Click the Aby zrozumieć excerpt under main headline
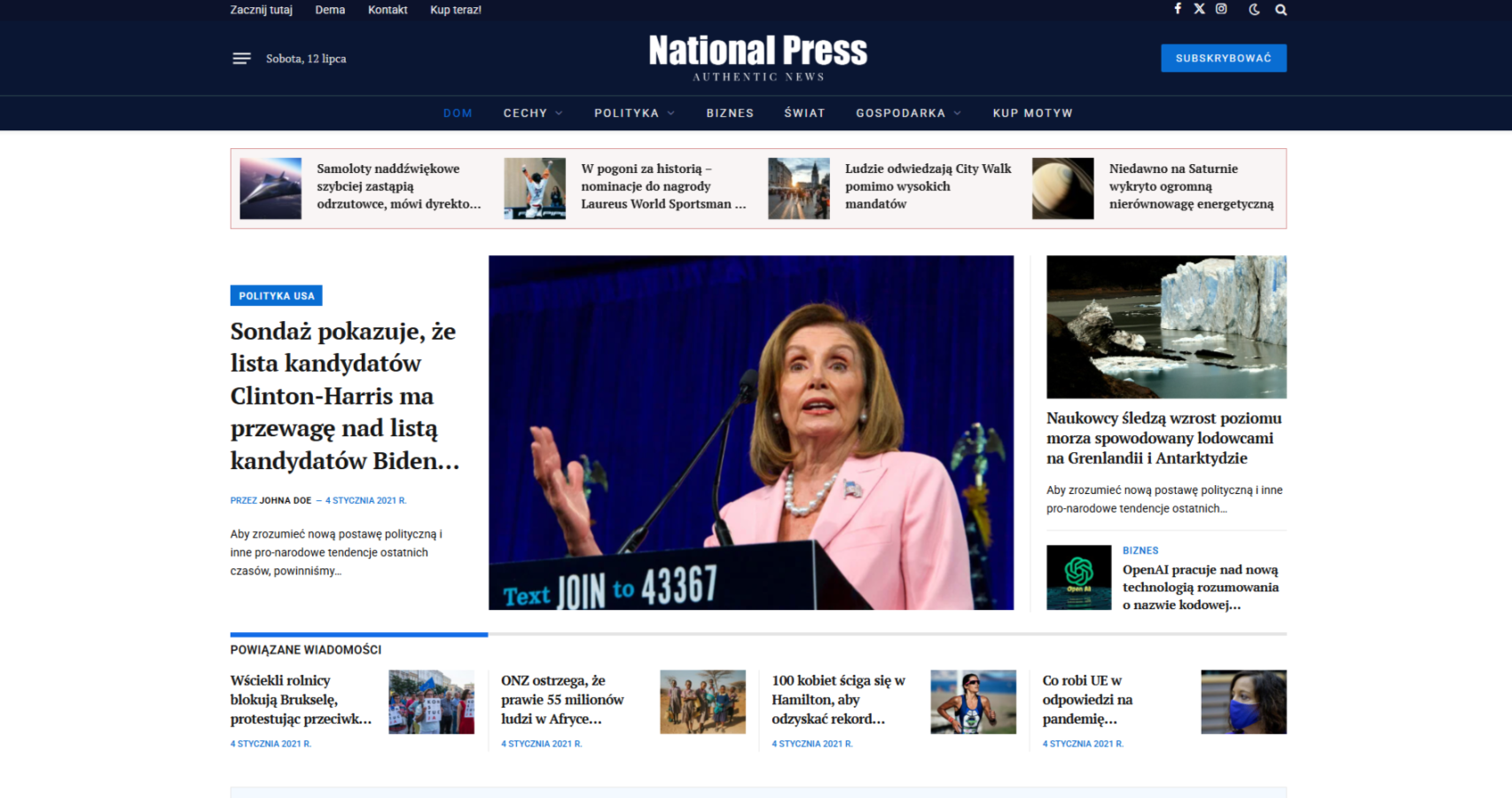1512x798 pixels. pyautogui.click(x=336, y=552)
